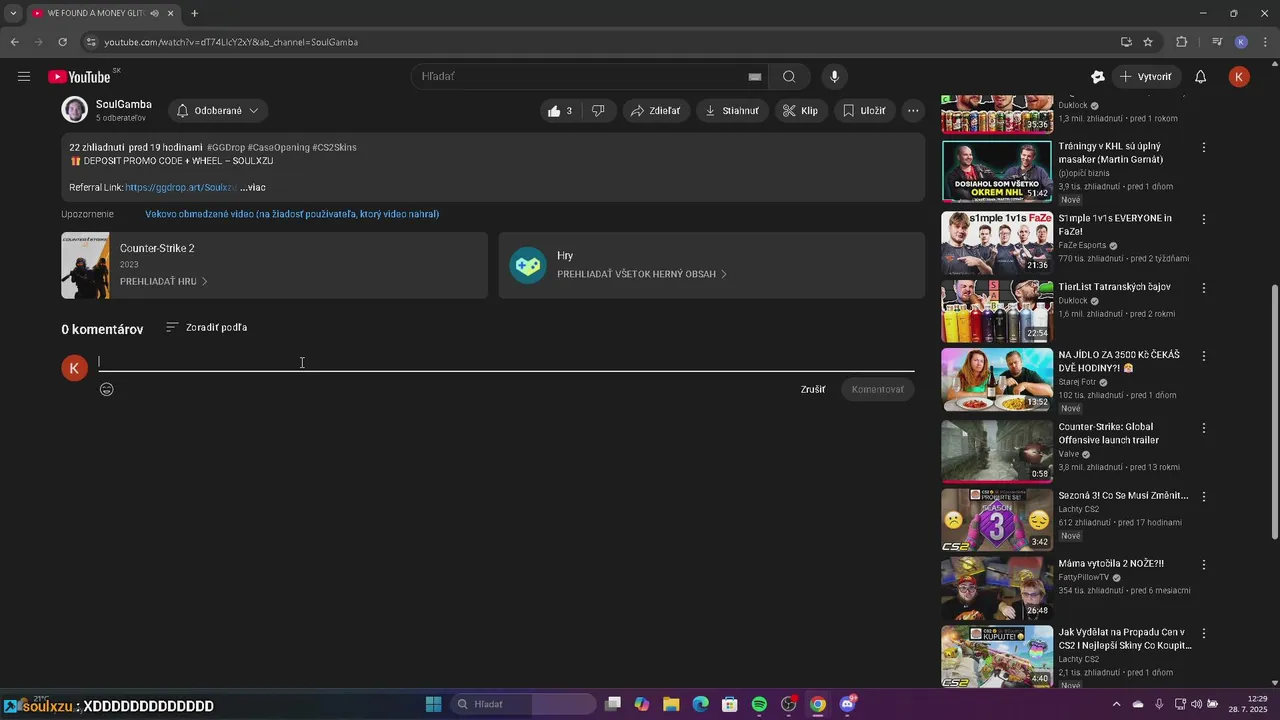Open Máma vytočila 2 NOŽE video title
The width and height of the screenshot is (1280, 720).
1111,564
